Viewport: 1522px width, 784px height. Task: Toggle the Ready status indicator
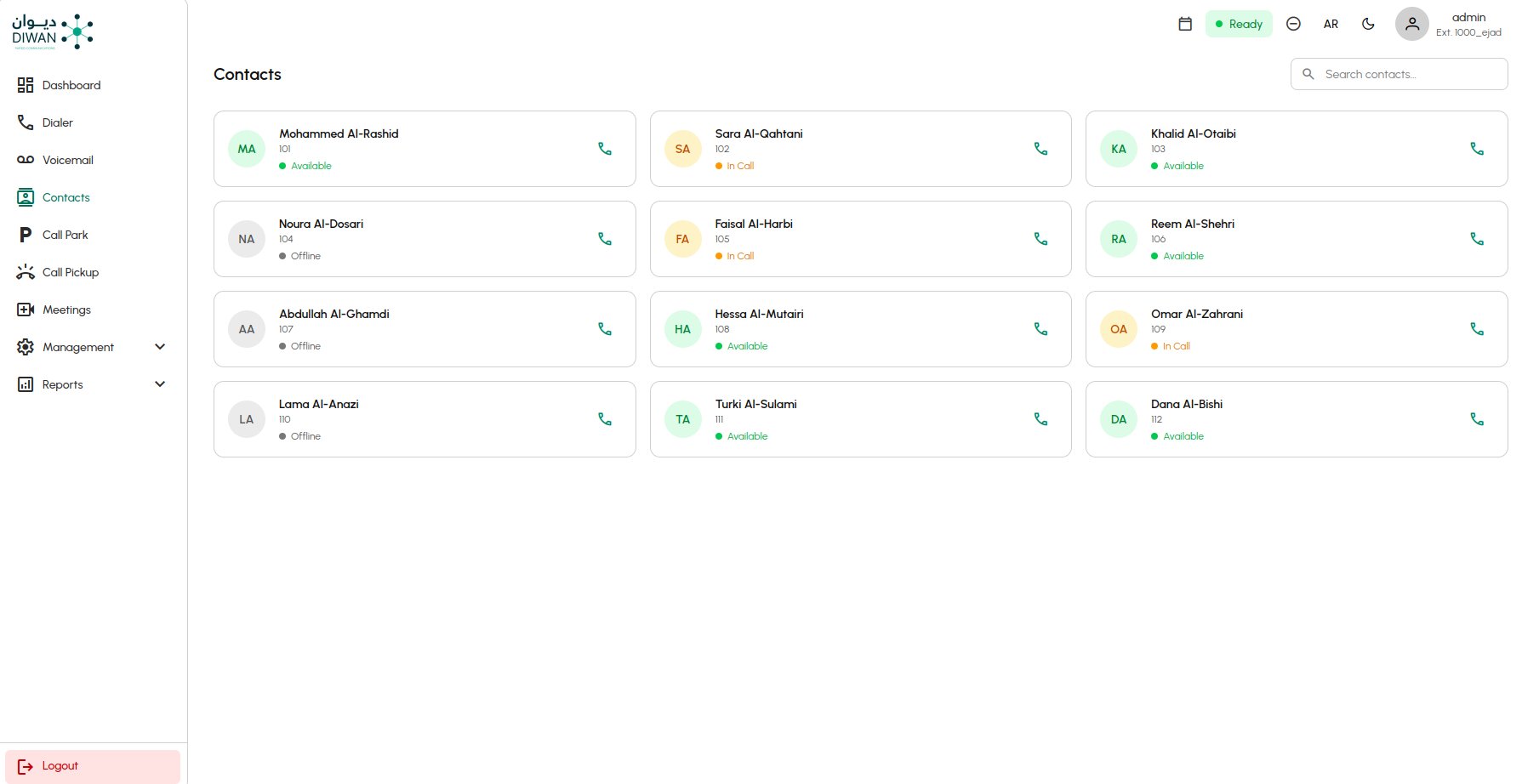(1239, 24)
